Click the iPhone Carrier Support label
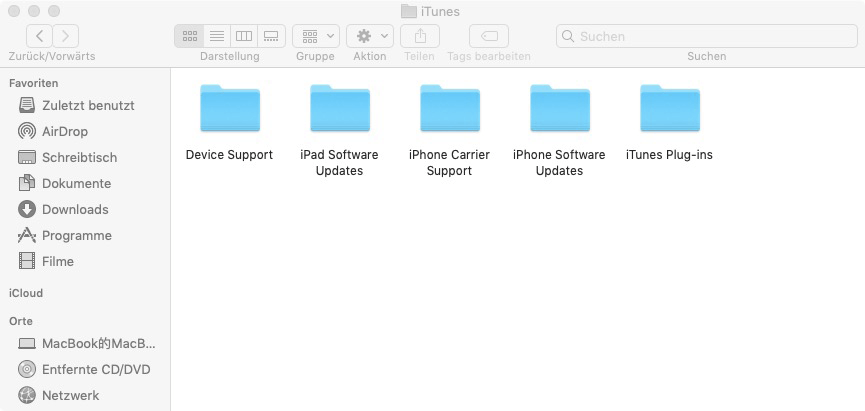The width and height of the screenshot is (865, 411). [450, 163]
